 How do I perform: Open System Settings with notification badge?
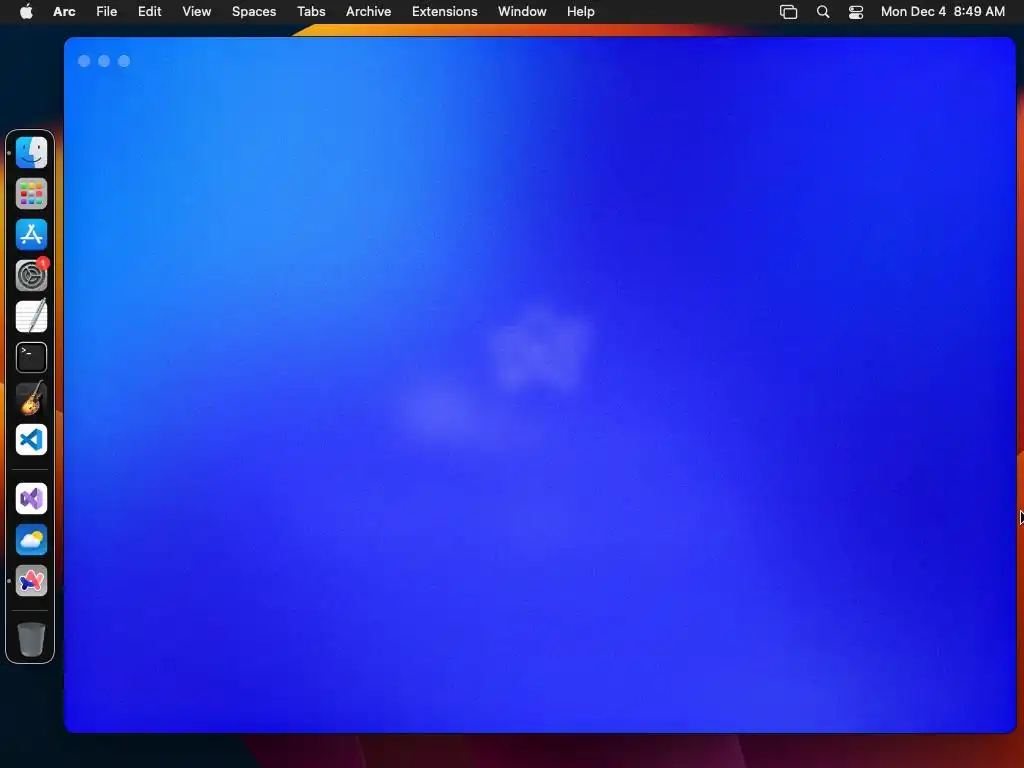pos(31,275)
